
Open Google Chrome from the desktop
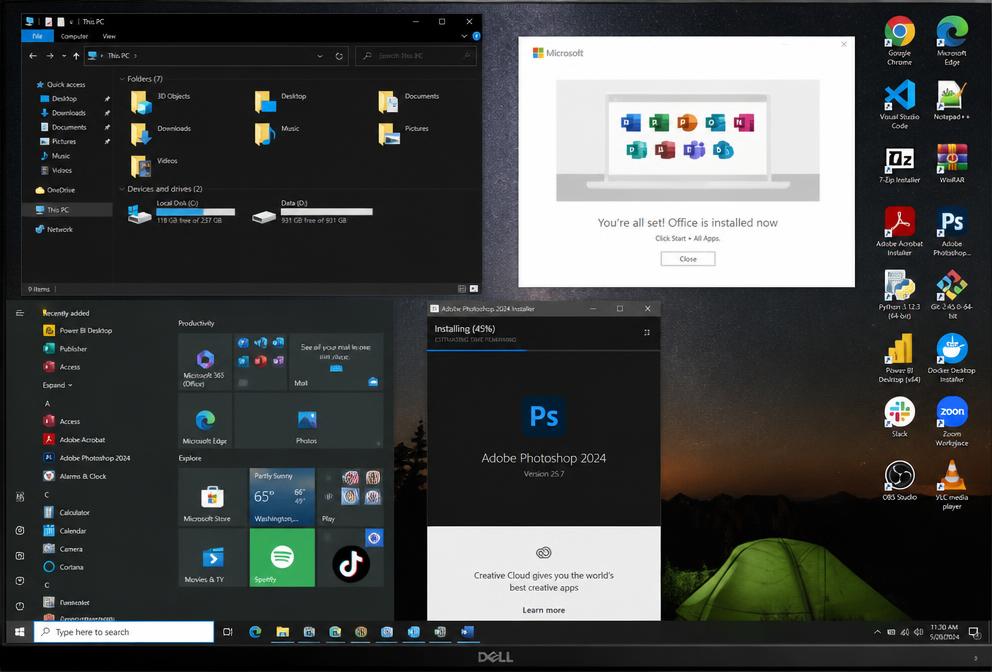[899, 40]
